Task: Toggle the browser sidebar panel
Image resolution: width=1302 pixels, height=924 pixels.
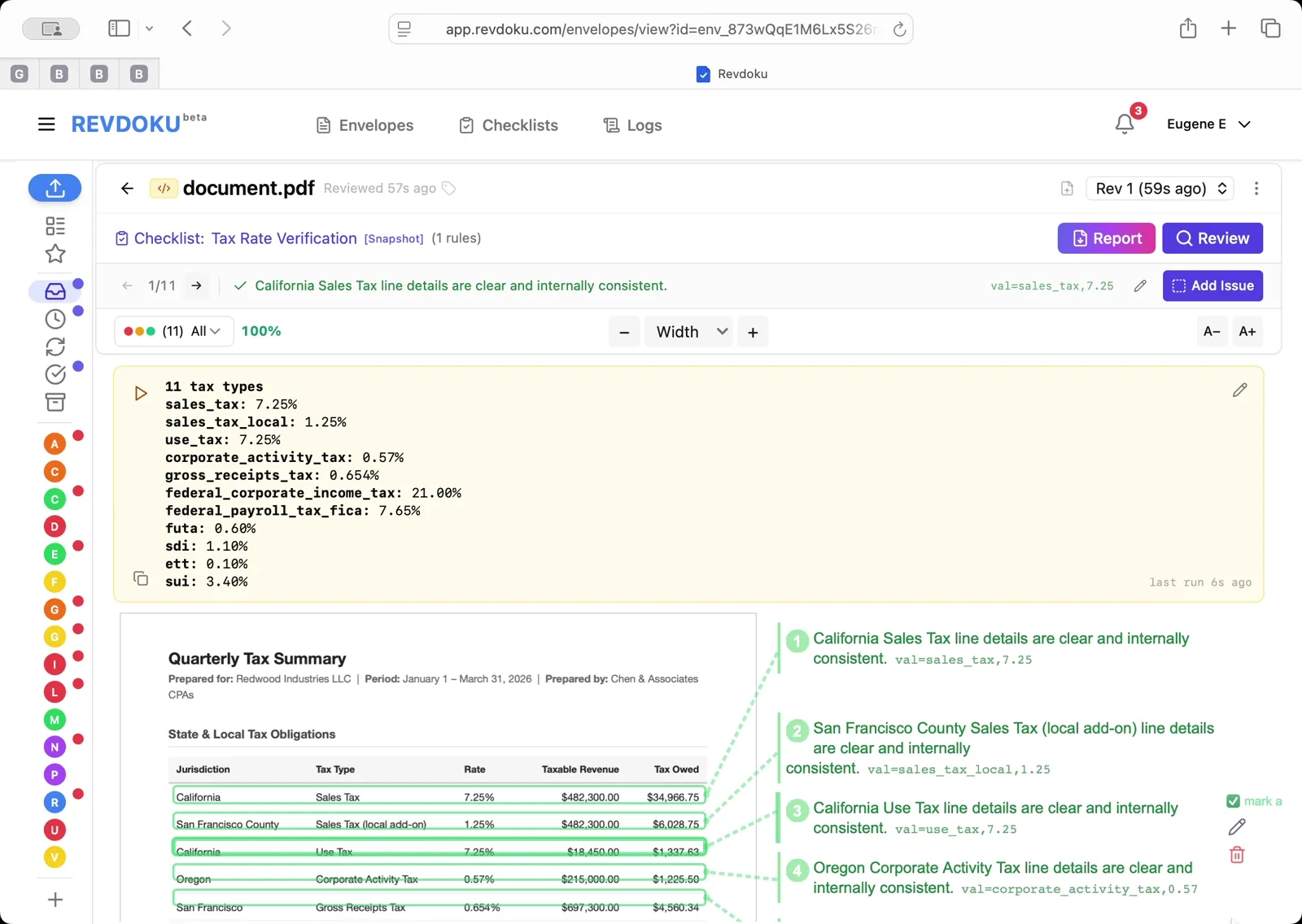Action: click(x=119, y=28)
